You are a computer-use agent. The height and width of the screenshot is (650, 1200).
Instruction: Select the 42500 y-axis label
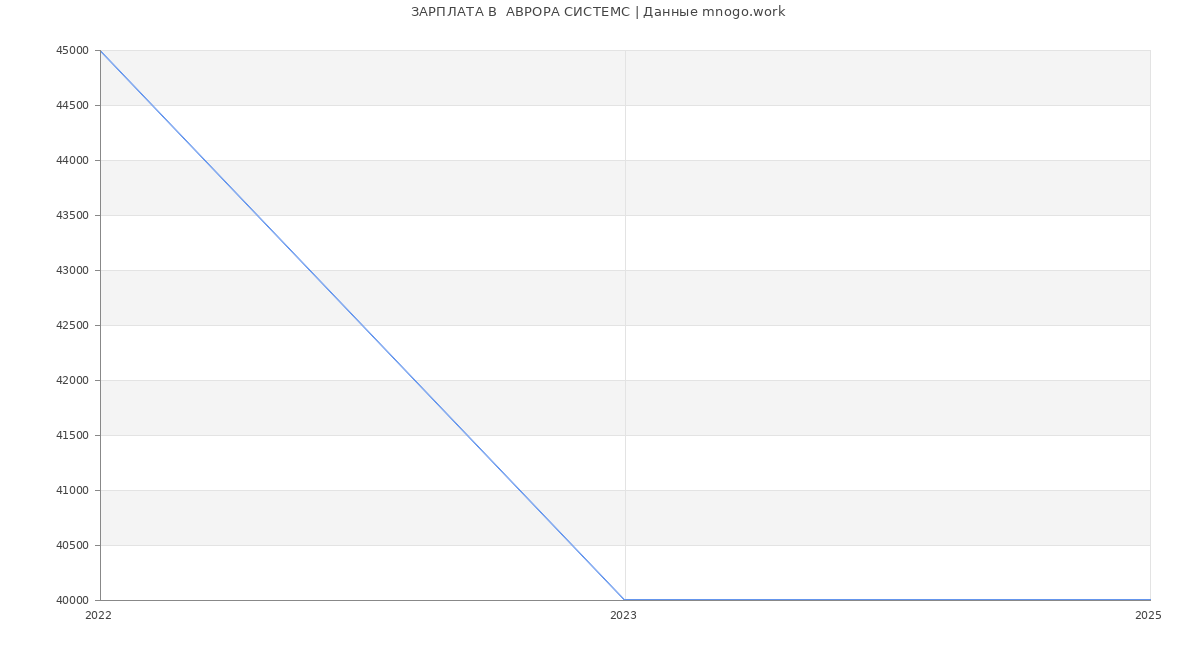coord(74,325)
